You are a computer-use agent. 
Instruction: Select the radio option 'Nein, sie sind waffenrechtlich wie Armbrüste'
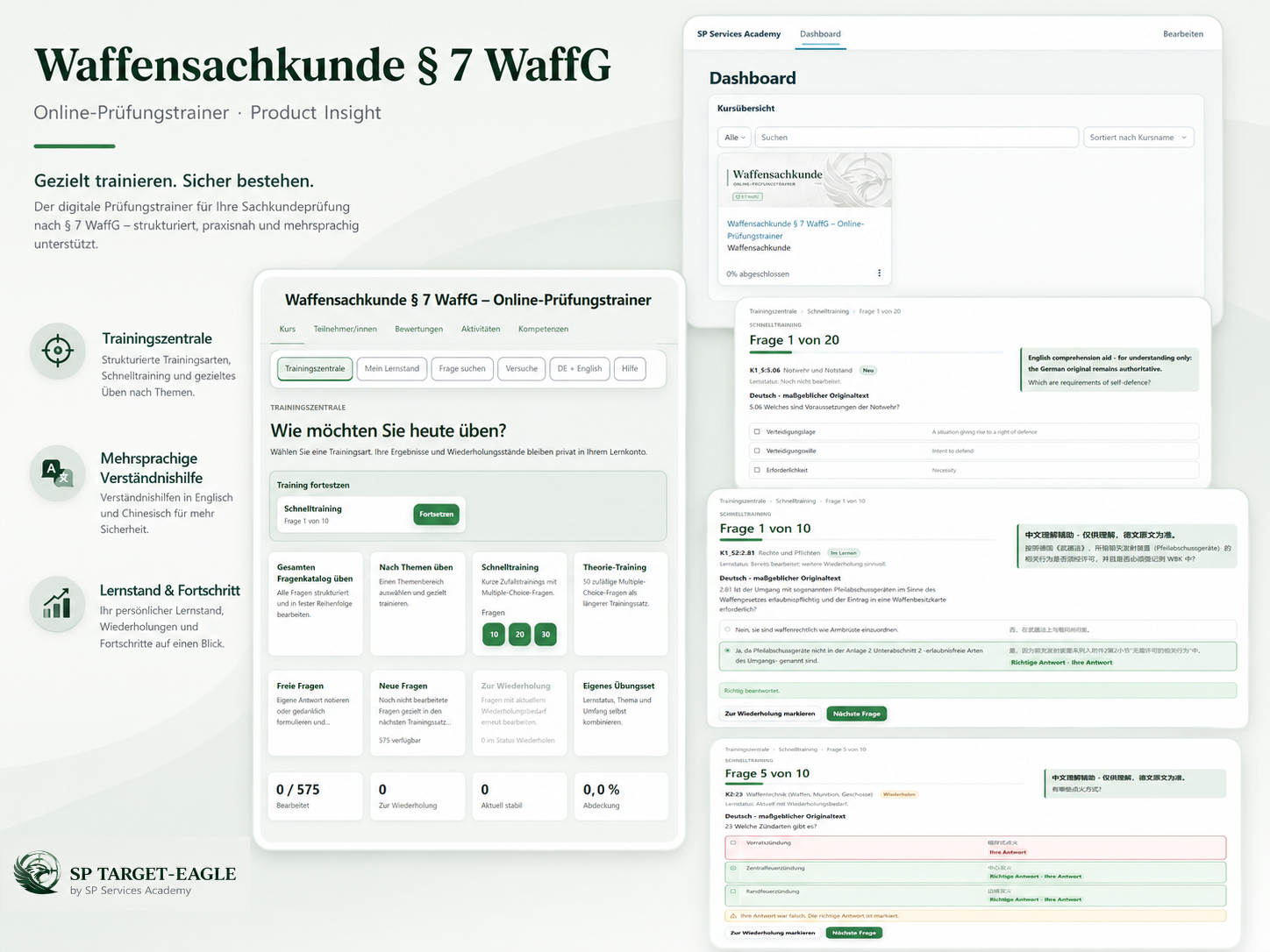click(x=727, y=629)
